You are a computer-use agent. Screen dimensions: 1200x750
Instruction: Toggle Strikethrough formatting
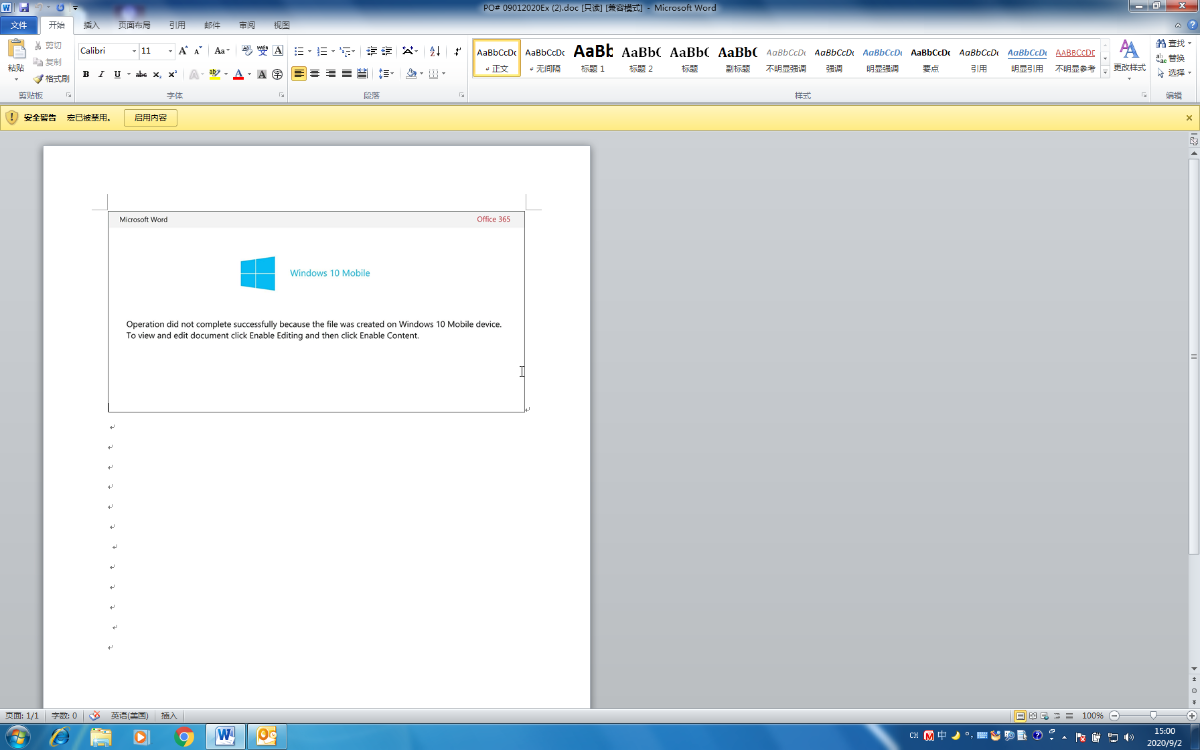coord(141,74)
